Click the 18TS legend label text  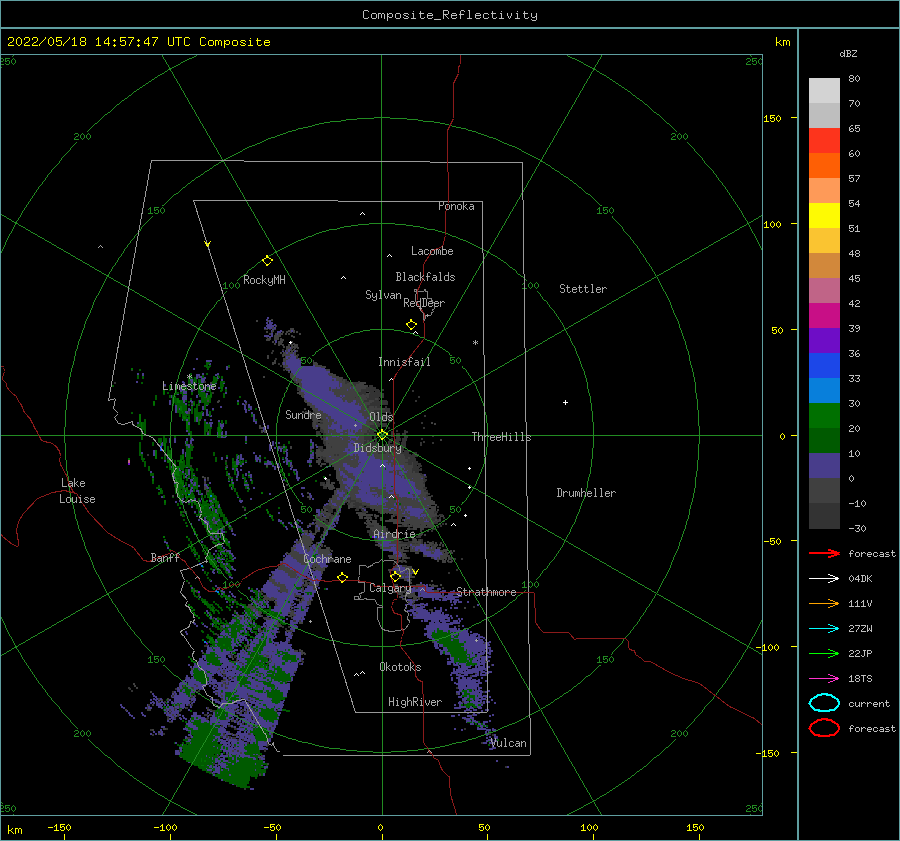[x=860, y=679]
